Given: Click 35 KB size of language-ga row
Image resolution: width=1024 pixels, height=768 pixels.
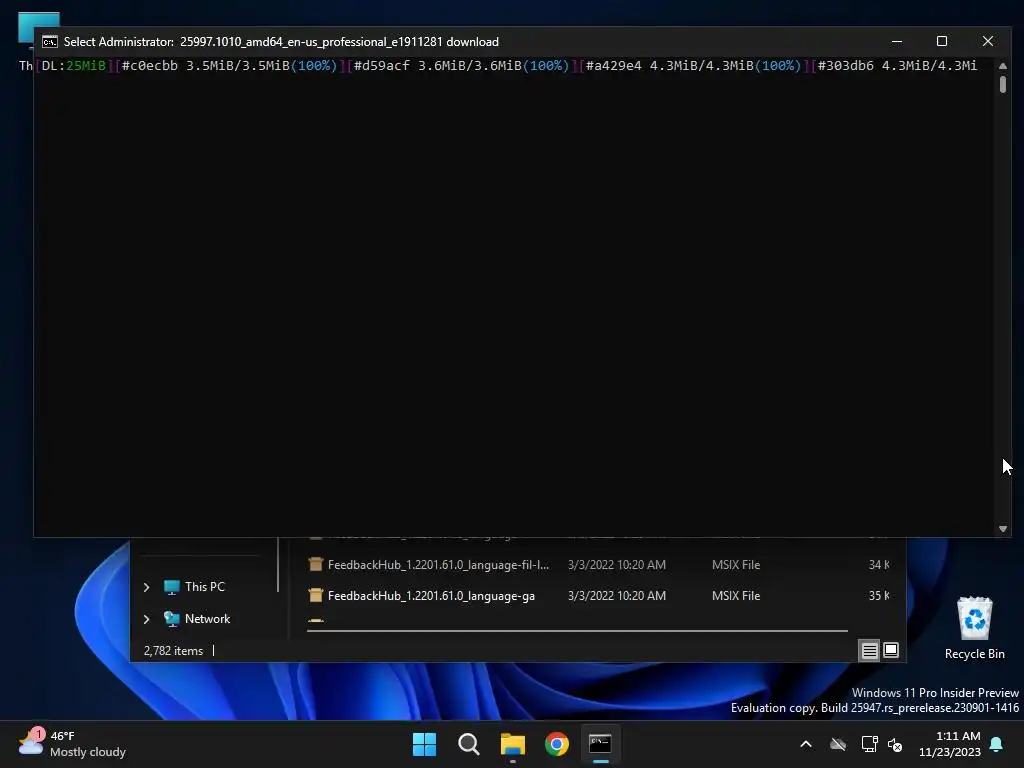Looking at the screenshot, I should click(x=879, y=596).
